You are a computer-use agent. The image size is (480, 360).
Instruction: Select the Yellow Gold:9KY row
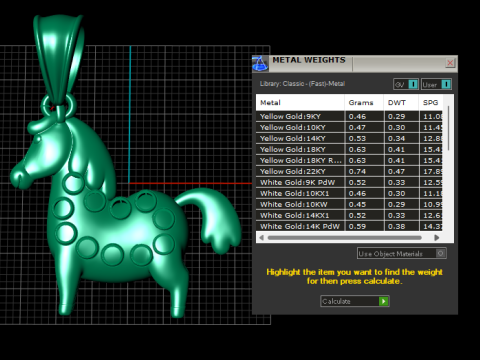pyautogui.click(x=349, y=116)
